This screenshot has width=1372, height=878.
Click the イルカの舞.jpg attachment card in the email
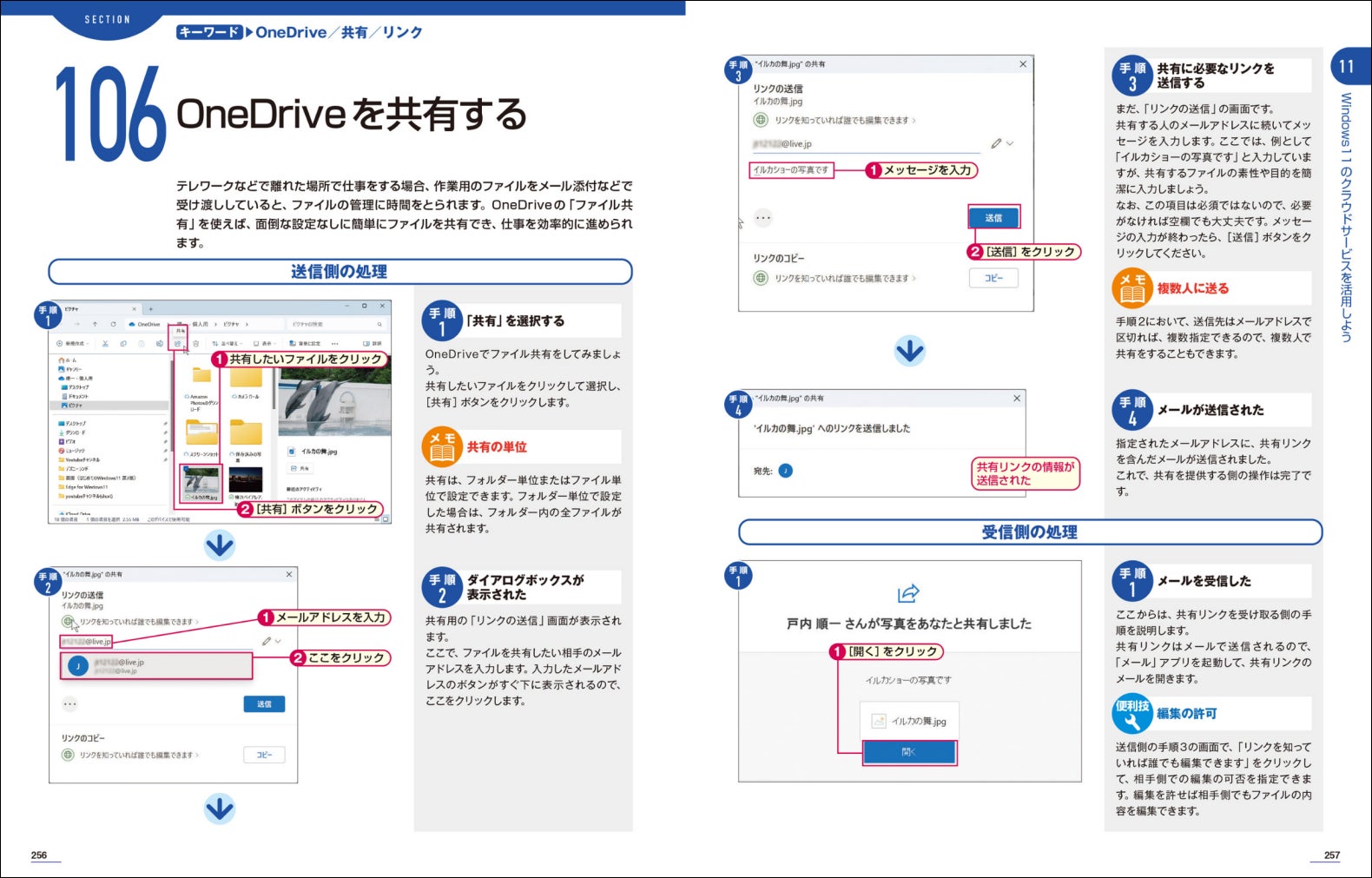pyautogui.click(x=909, y=721)
